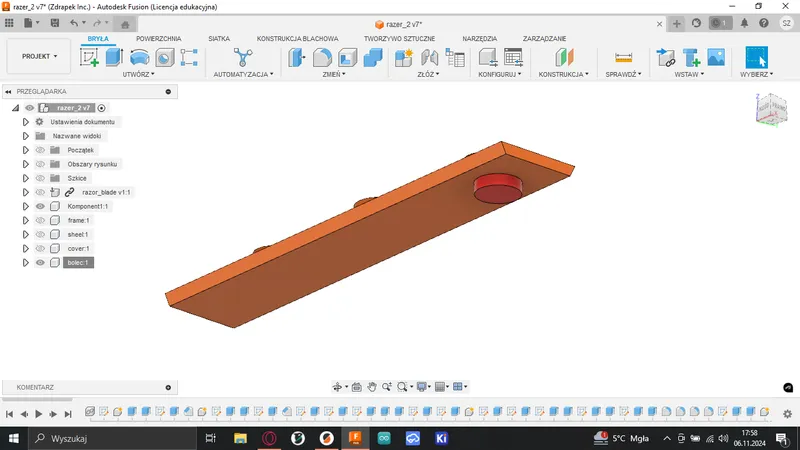Activate the Pan hand tool in navigation bar
The width and height of the screenshot is (800, 450).
pos(371,386)
